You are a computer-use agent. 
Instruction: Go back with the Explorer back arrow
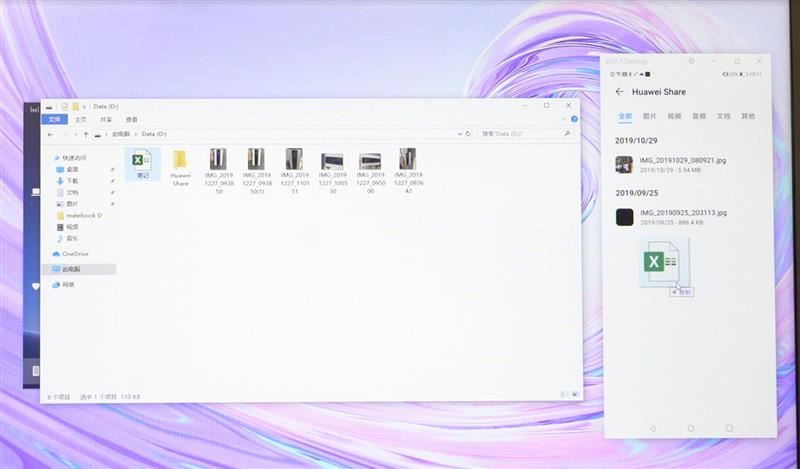[x=50, y=134]
